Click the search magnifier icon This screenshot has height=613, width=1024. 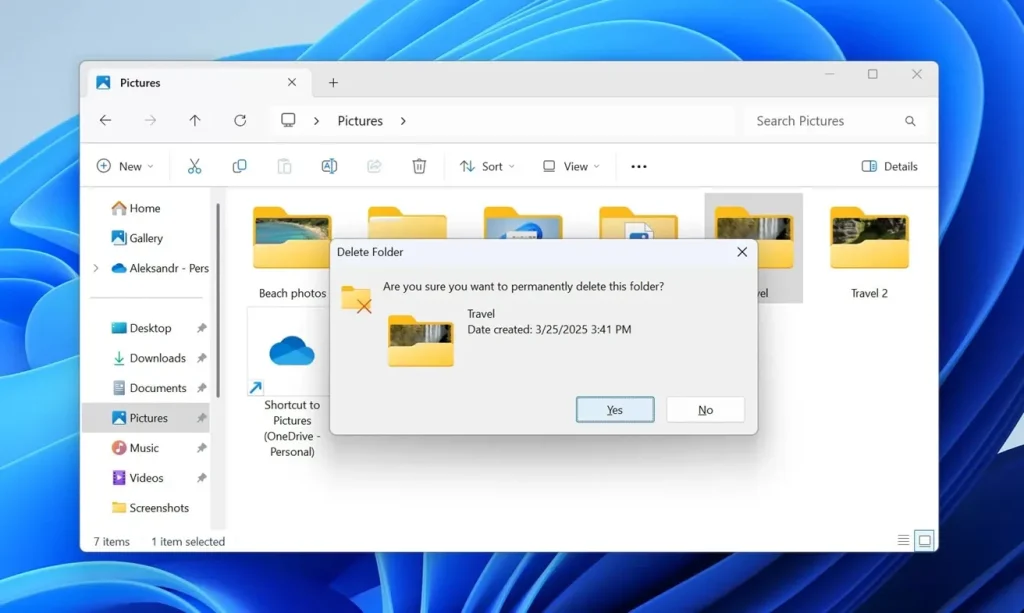tap(910, 121)
